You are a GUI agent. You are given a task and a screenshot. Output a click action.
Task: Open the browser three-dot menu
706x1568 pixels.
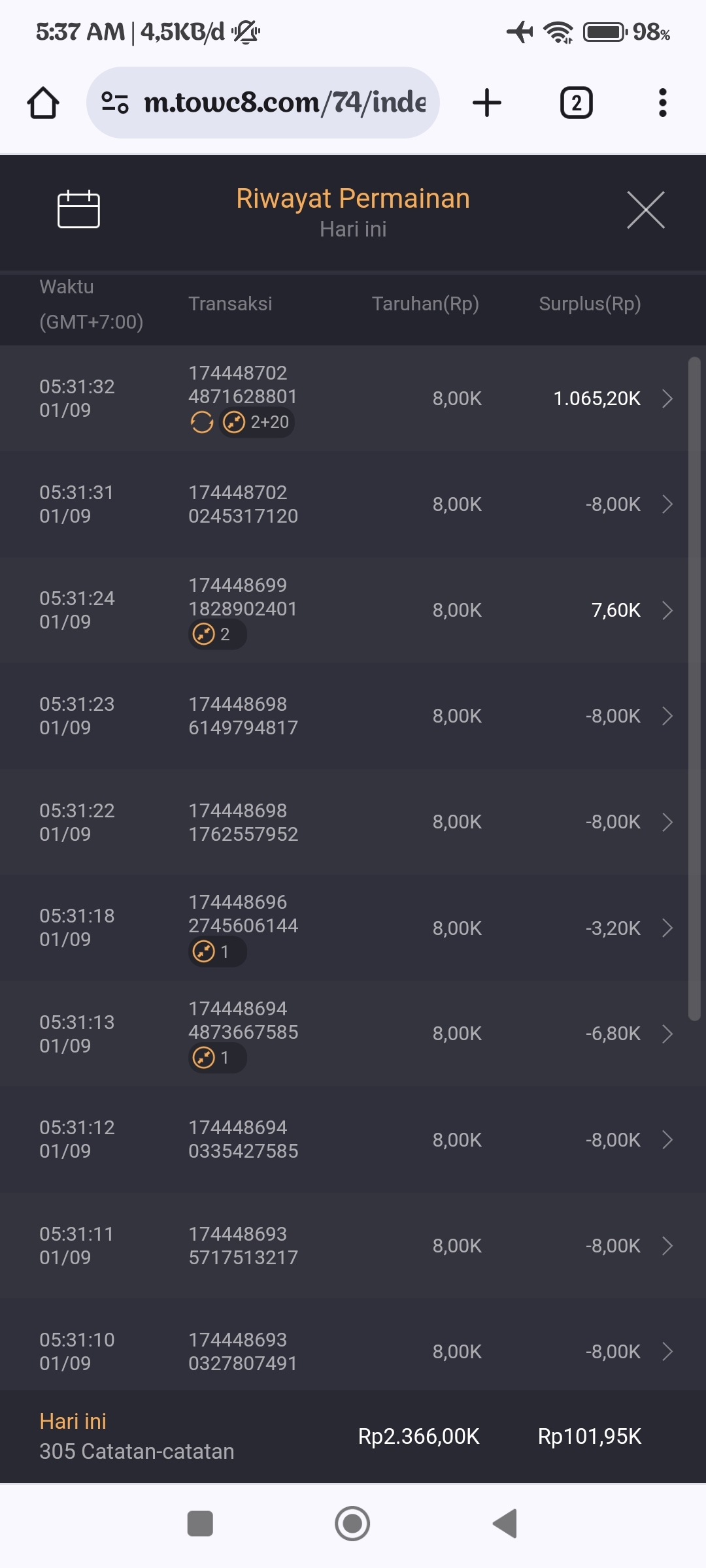point(662,103)
